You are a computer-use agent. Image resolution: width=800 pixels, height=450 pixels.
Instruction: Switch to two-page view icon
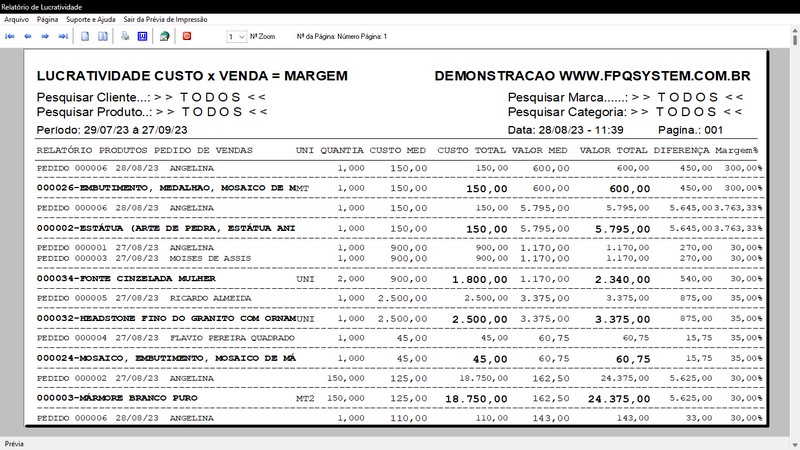point(103,36)
